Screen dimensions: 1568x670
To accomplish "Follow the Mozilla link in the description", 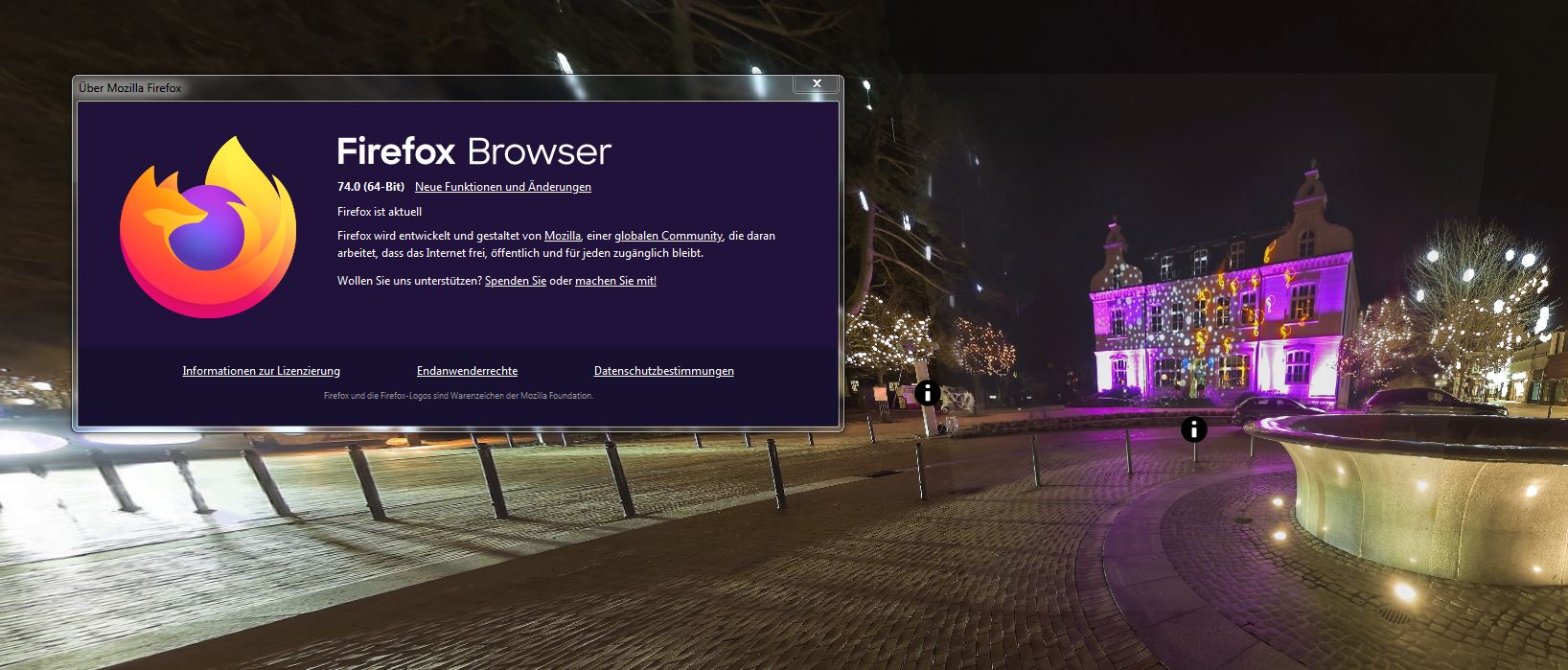I will click(x=562, y=236).
